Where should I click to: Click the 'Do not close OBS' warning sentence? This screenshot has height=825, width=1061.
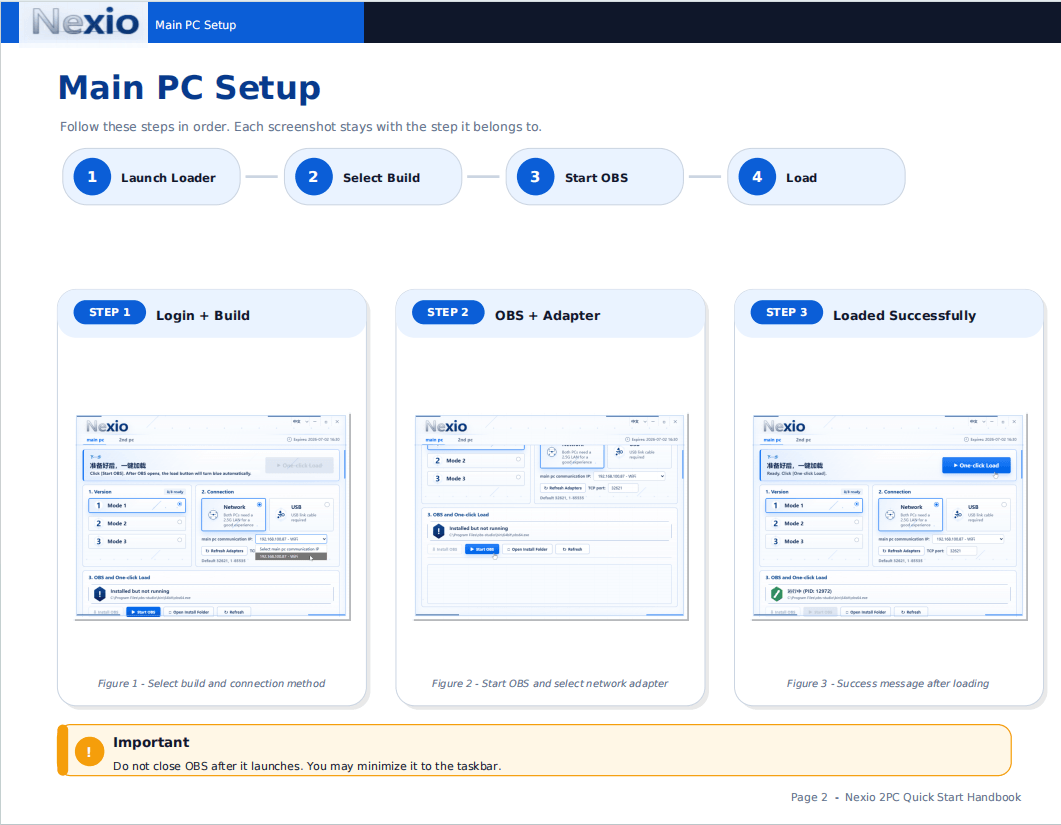pyautogui.click(x=307, y=766)
